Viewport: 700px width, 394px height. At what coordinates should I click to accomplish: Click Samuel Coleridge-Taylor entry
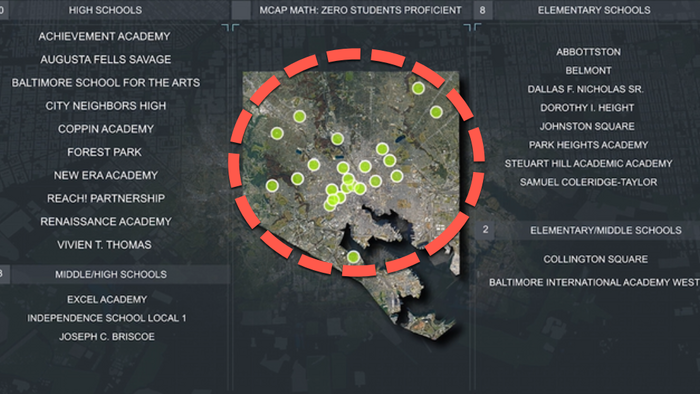point(588,182)
